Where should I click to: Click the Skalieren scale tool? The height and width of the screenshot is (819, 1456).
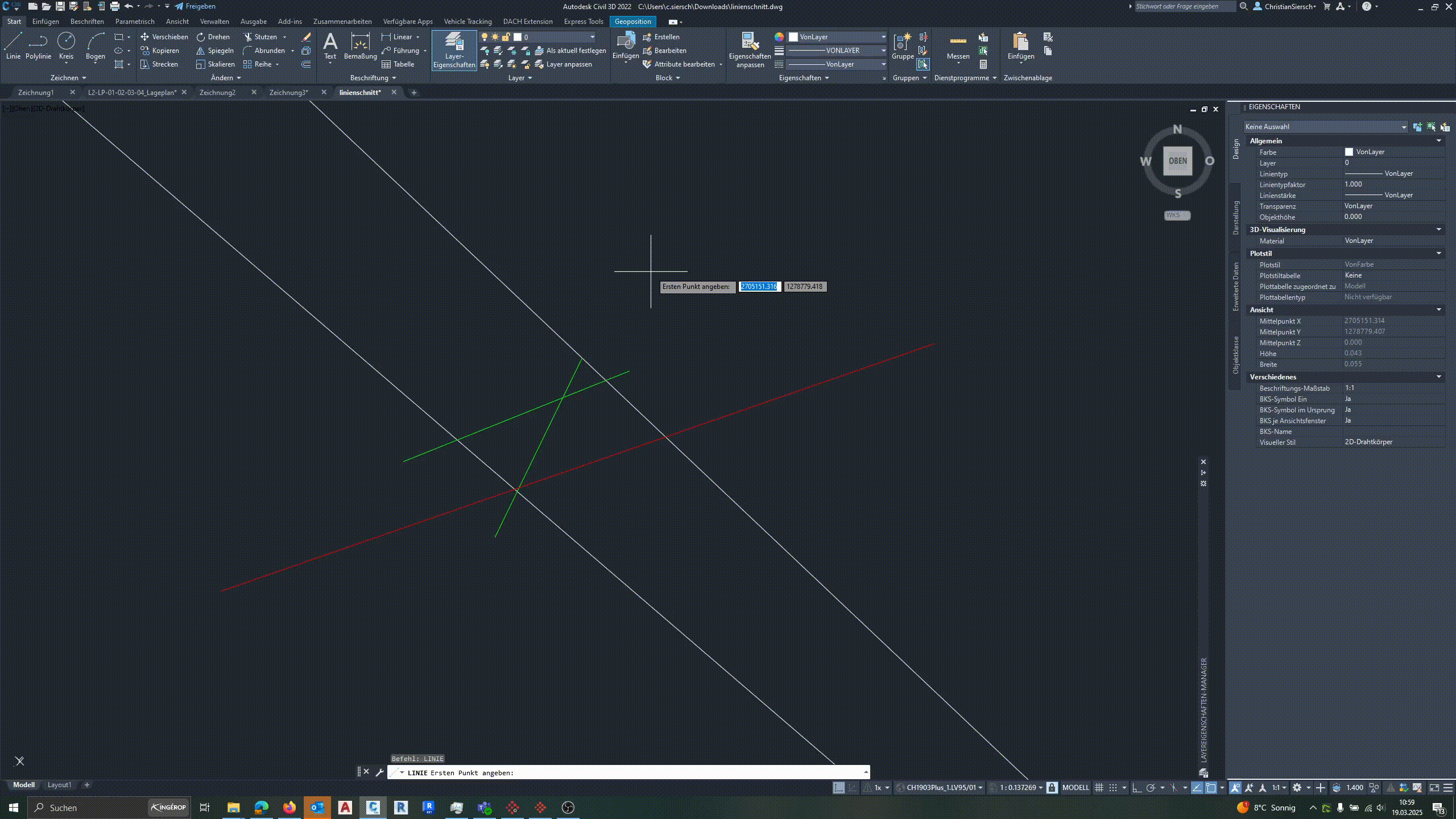(x=215, y=64)
